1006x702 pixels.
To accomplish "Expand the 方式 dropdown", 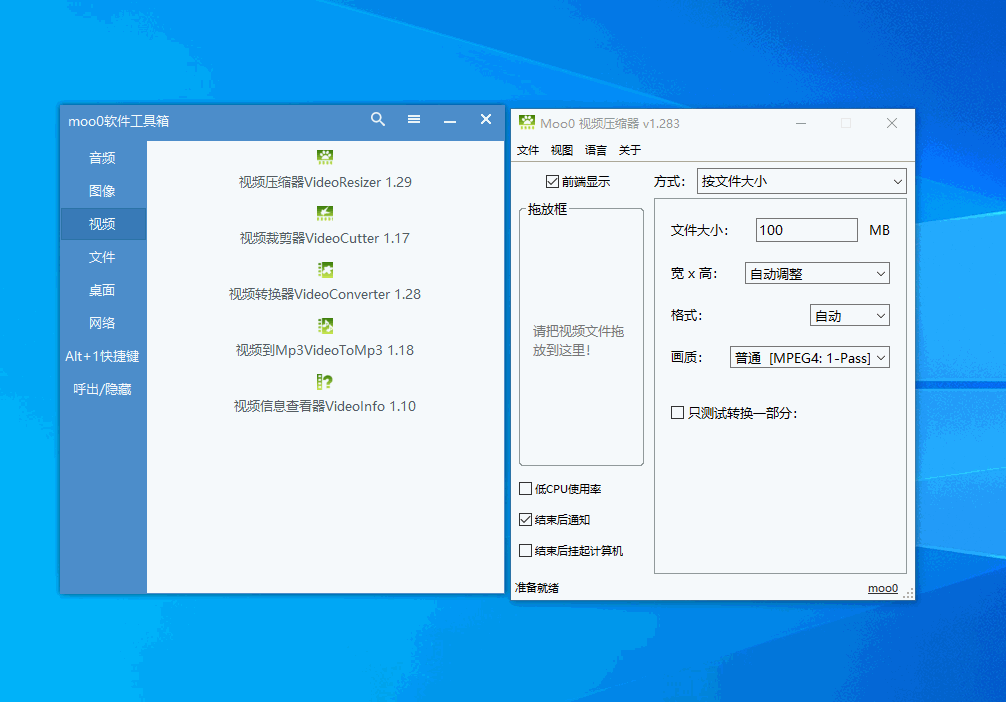I will [800, 181].
